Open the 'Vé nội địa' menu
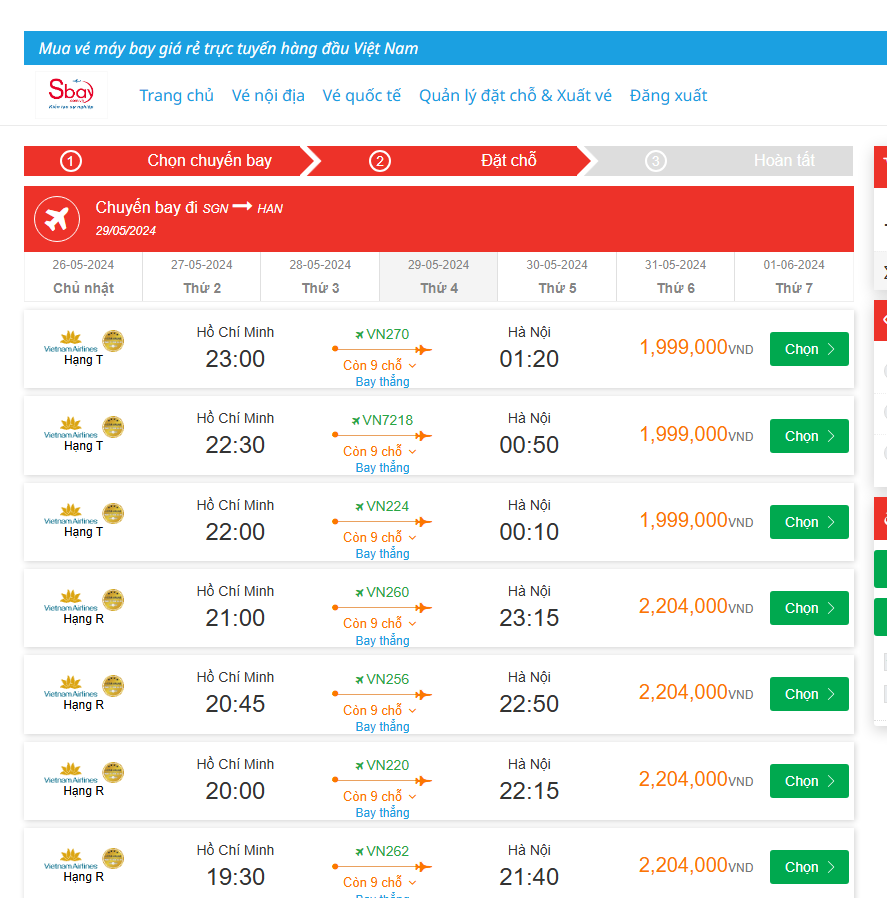 click(x=268, y=96)
